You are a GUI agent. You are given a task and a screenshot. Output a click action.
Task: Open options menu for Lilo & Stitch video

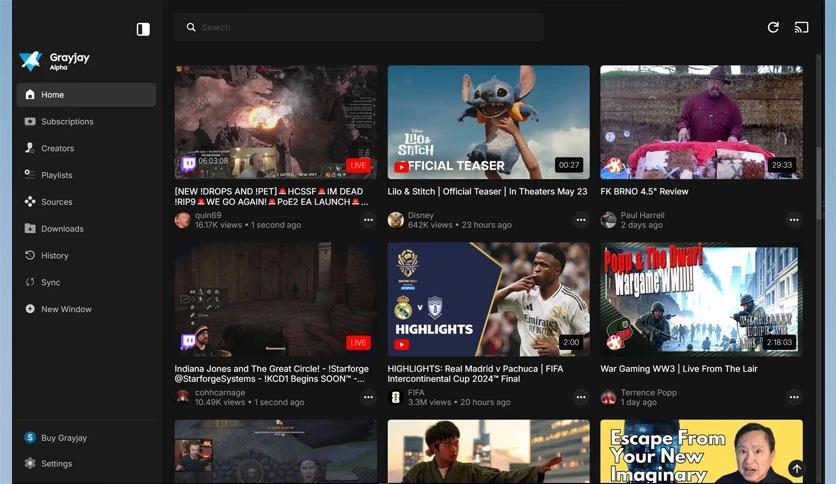[x=581, y=220]
